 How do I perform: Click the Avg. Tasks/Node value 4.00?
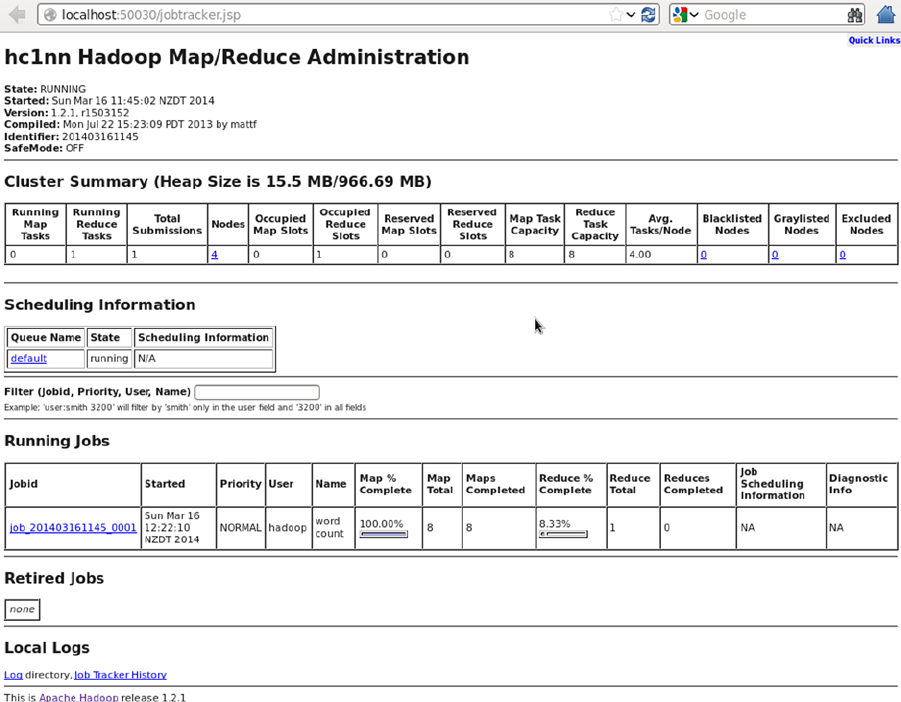(640, 254)
